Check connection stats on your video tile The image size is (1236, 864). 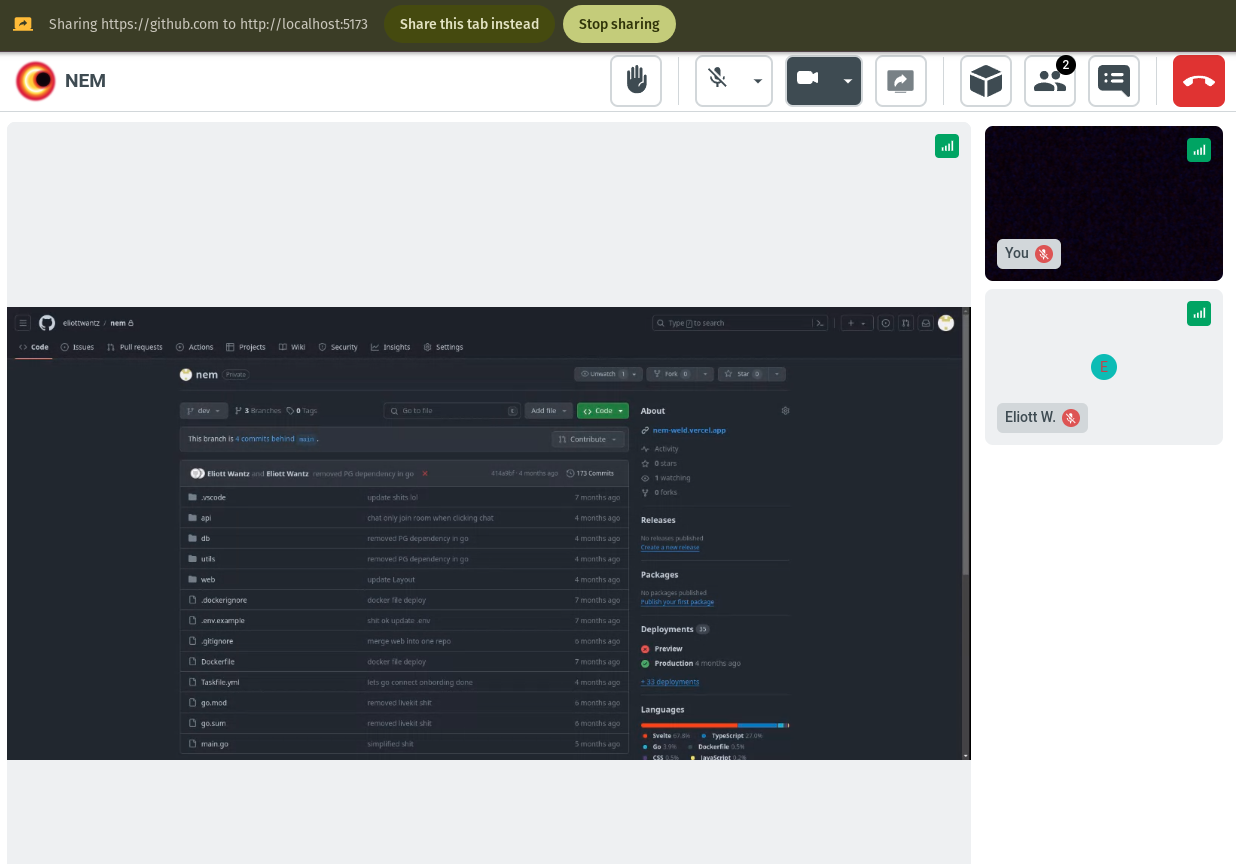coord(1199,149)
